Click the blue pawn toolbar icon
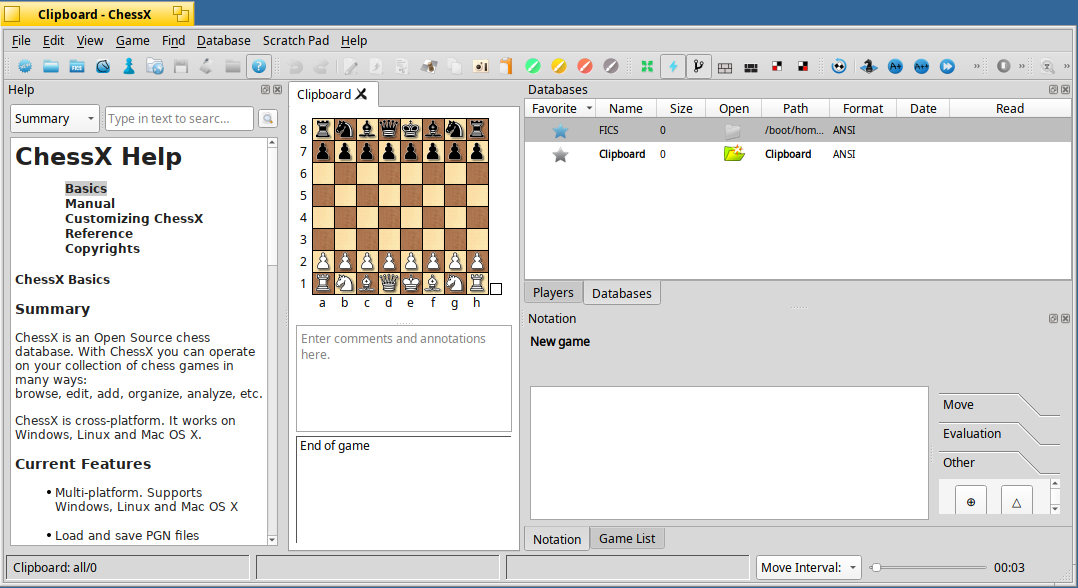 [129, 66]
